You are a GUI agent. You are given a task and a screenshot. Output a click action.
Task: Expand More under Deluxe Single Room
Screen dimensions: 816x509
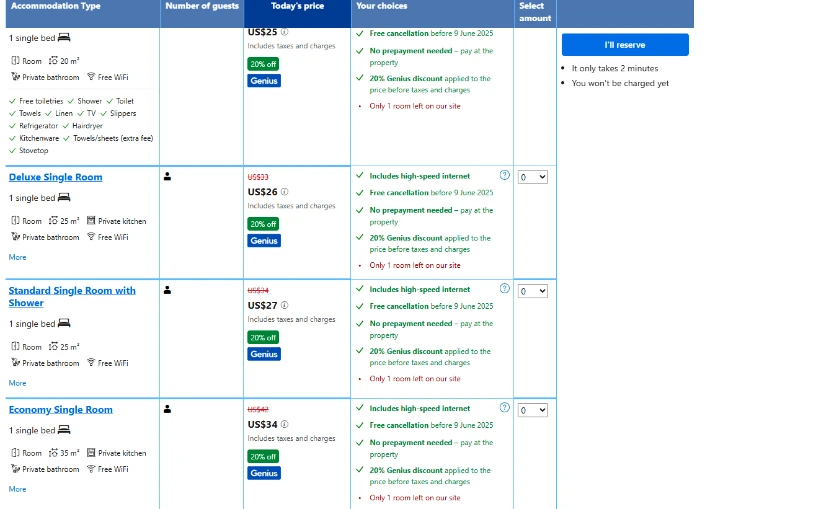click(17, 257)
